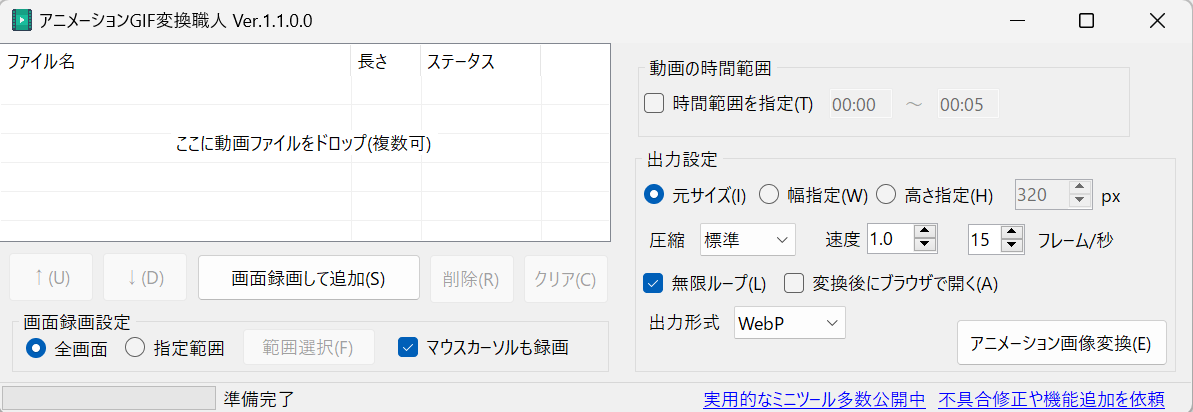Enable 変換後にブラウザで開く option

click(x=794, y=283)
